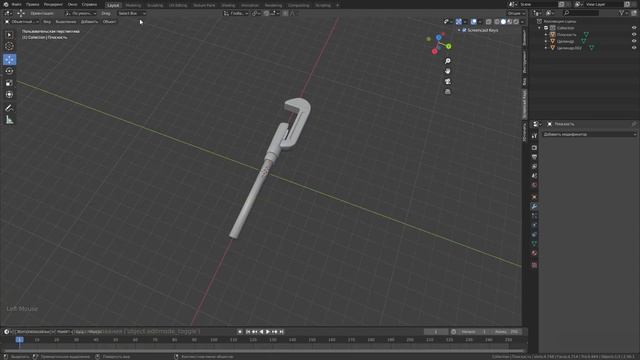The image size is (640, 360).
Task: Activate the 3D Cursor tool
Action: tap(9, 47)
